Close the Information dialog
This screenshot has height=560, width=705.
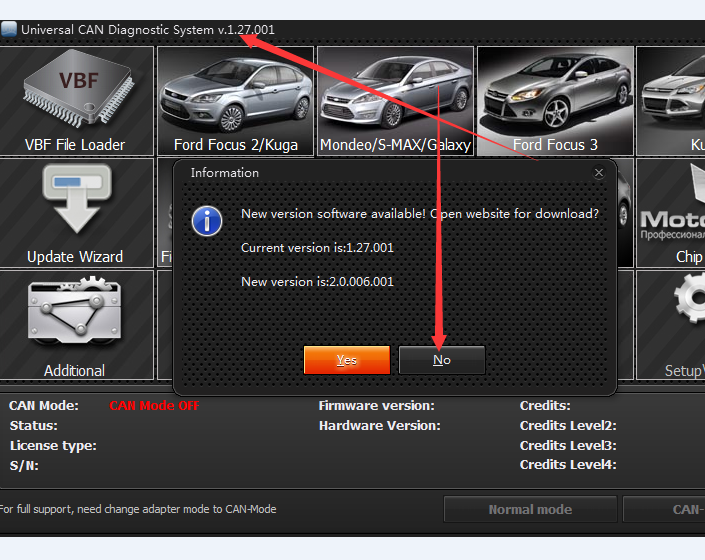click(598, 173)
